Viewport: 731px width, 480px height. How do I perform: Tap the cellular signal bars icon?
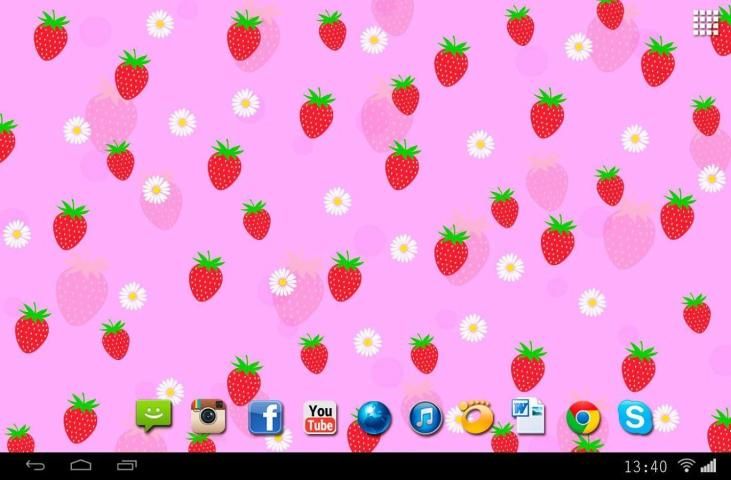coord(708,467)
